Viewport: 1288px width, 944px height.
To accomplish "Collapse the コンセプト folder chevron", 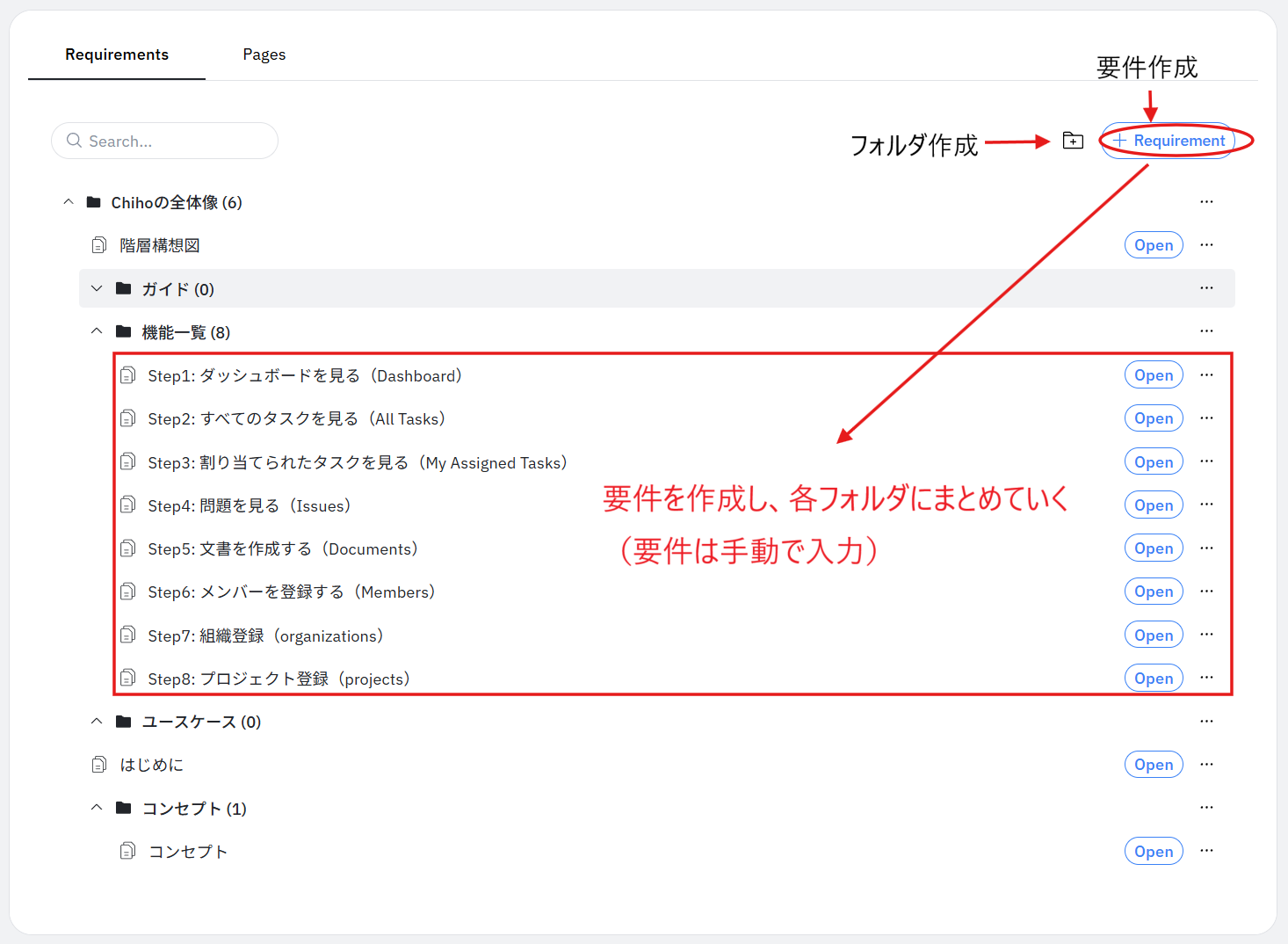I will pyautogui.click(x=97, y=808).
